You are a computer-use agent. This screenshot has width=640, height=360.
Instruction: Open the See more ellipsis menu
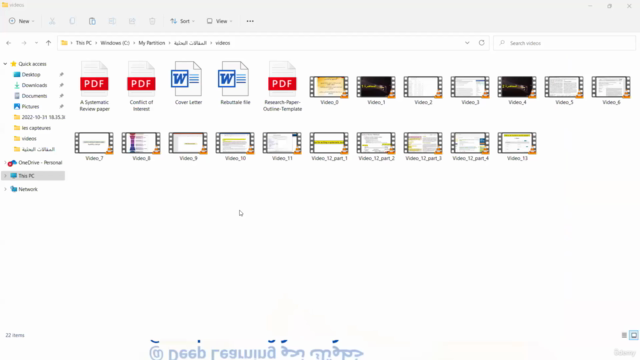[x=250, y=21]
